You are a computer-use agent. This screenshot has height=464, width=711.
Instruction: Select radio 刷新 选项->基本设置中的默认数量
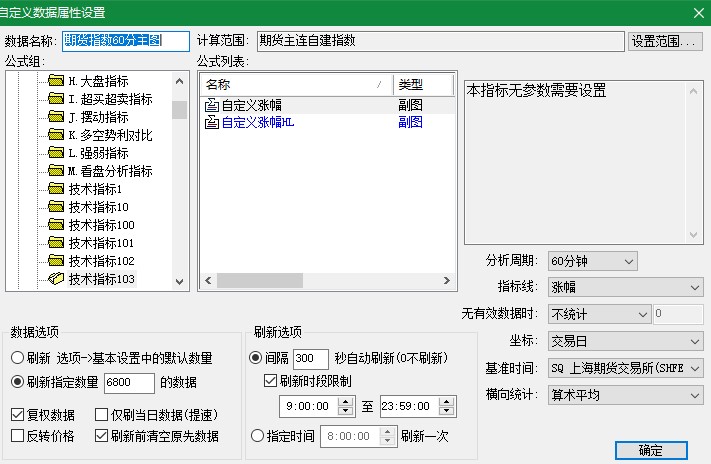tap(17, 358)
